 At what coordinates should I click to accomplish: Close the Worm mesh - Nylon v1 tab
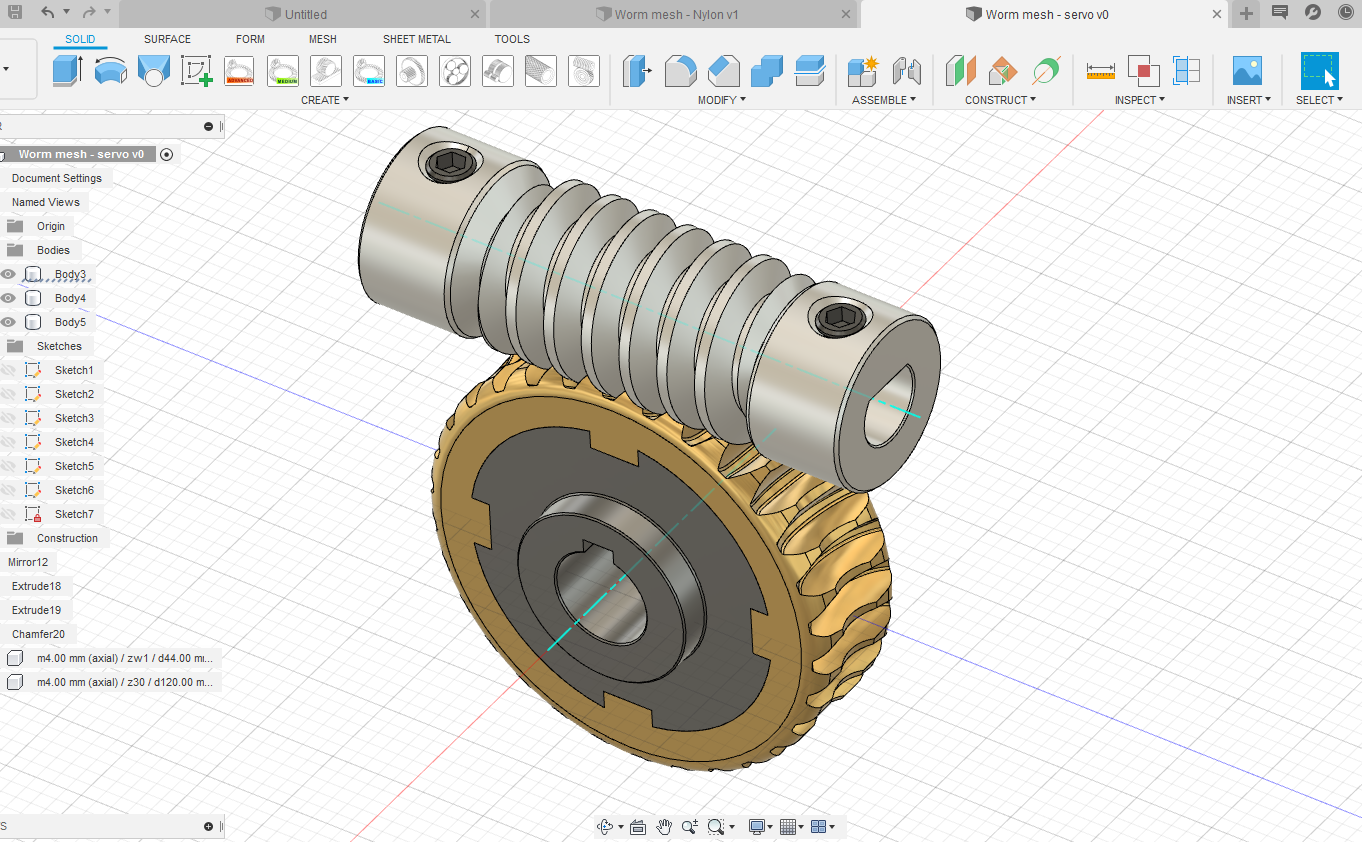coord(846,14)
